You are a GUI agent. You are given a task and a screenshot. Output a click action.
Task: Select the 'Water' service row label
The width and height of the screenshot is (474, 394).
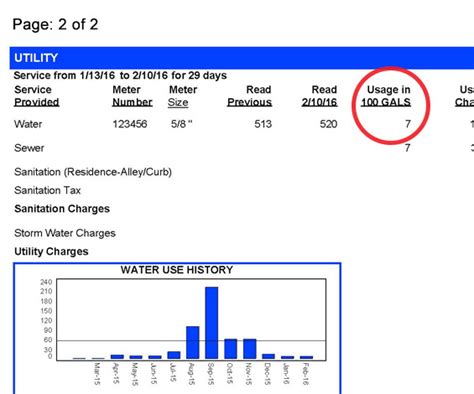28,124
